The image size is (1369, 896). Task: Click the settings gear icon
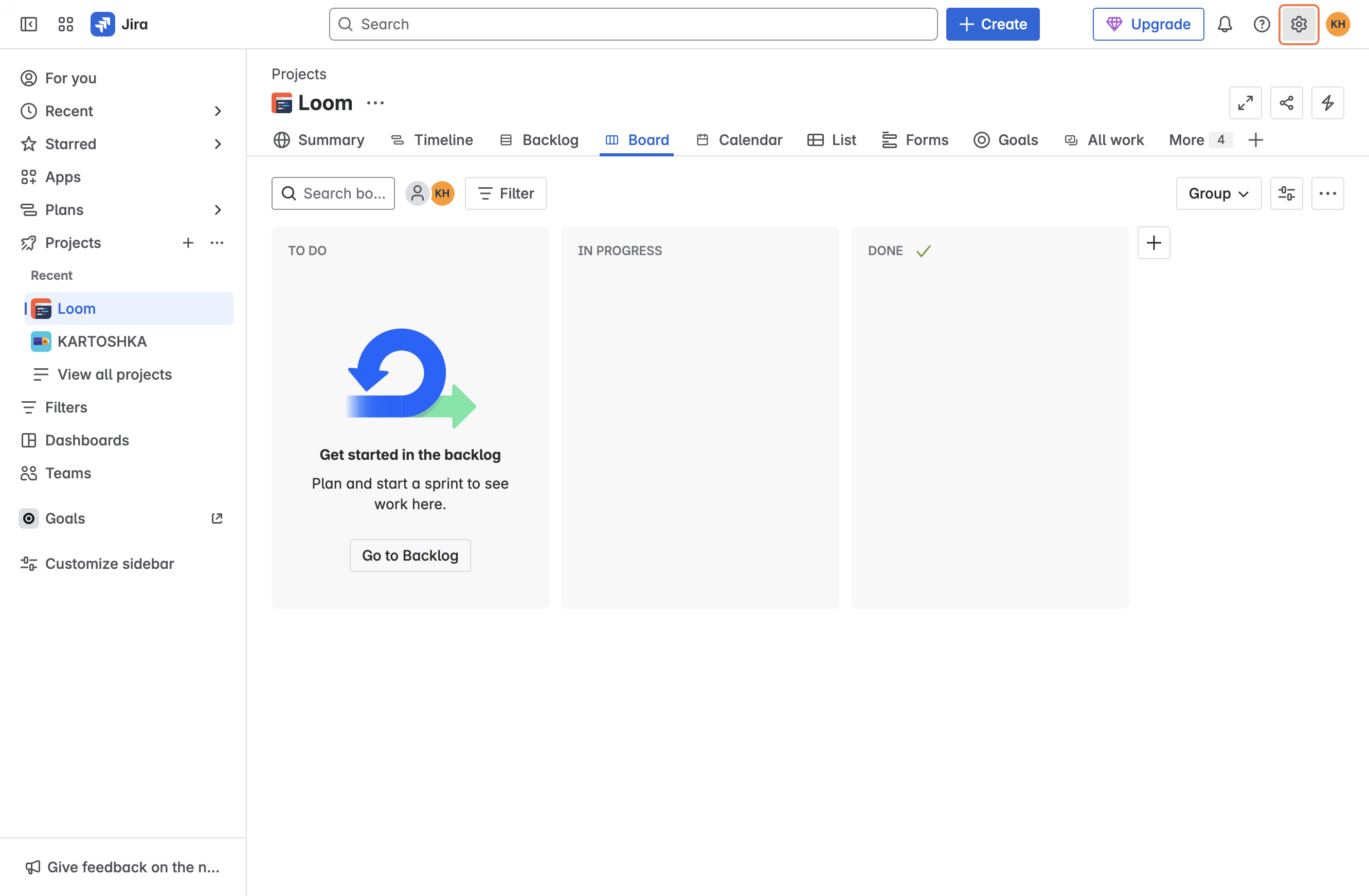(x=1298, y=24)
